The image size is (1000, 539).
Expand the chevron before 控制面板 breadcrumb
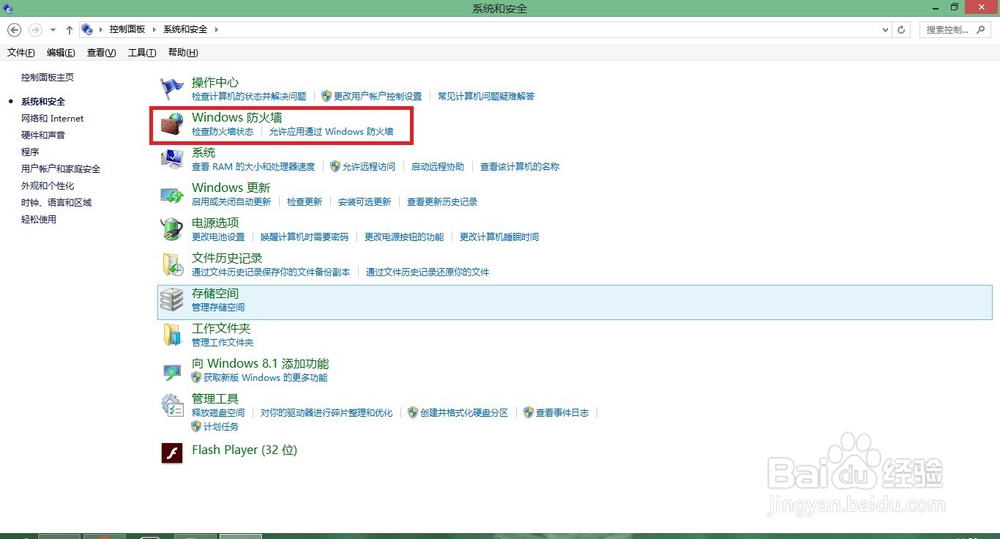coord(100,29)
